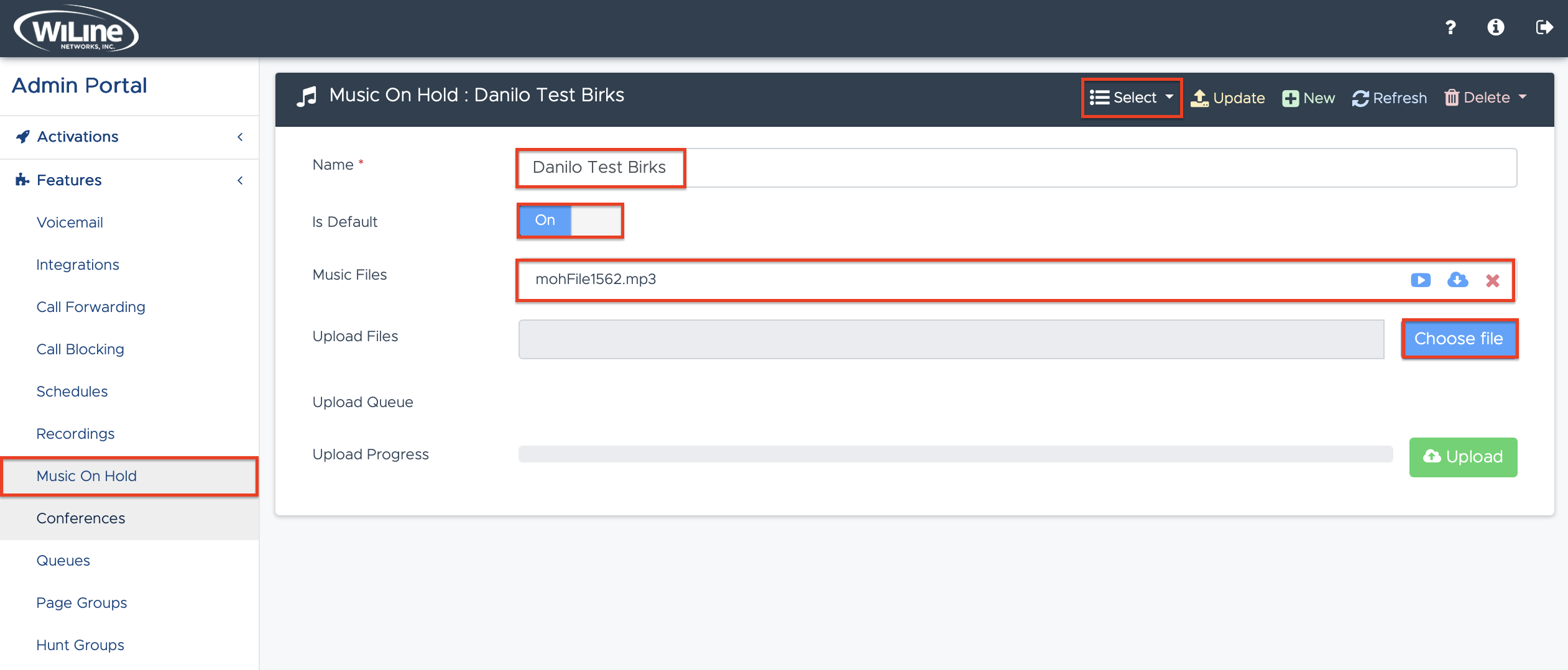Go to Call Forwarding page
Screen dimensions: 1568x670
(91, 307)
